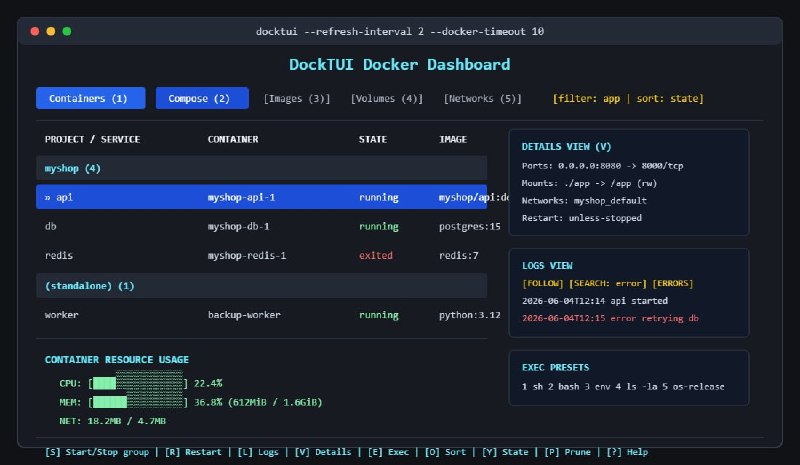Click [L] Logs in footer

[258, 452]
